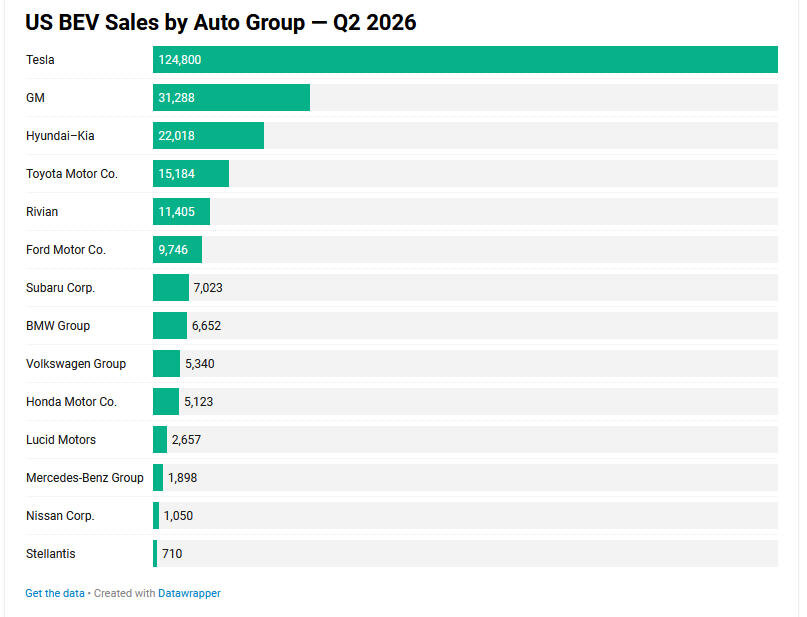
Task: Click the Nissan value 1,050
Action: [x=178, y=516]
